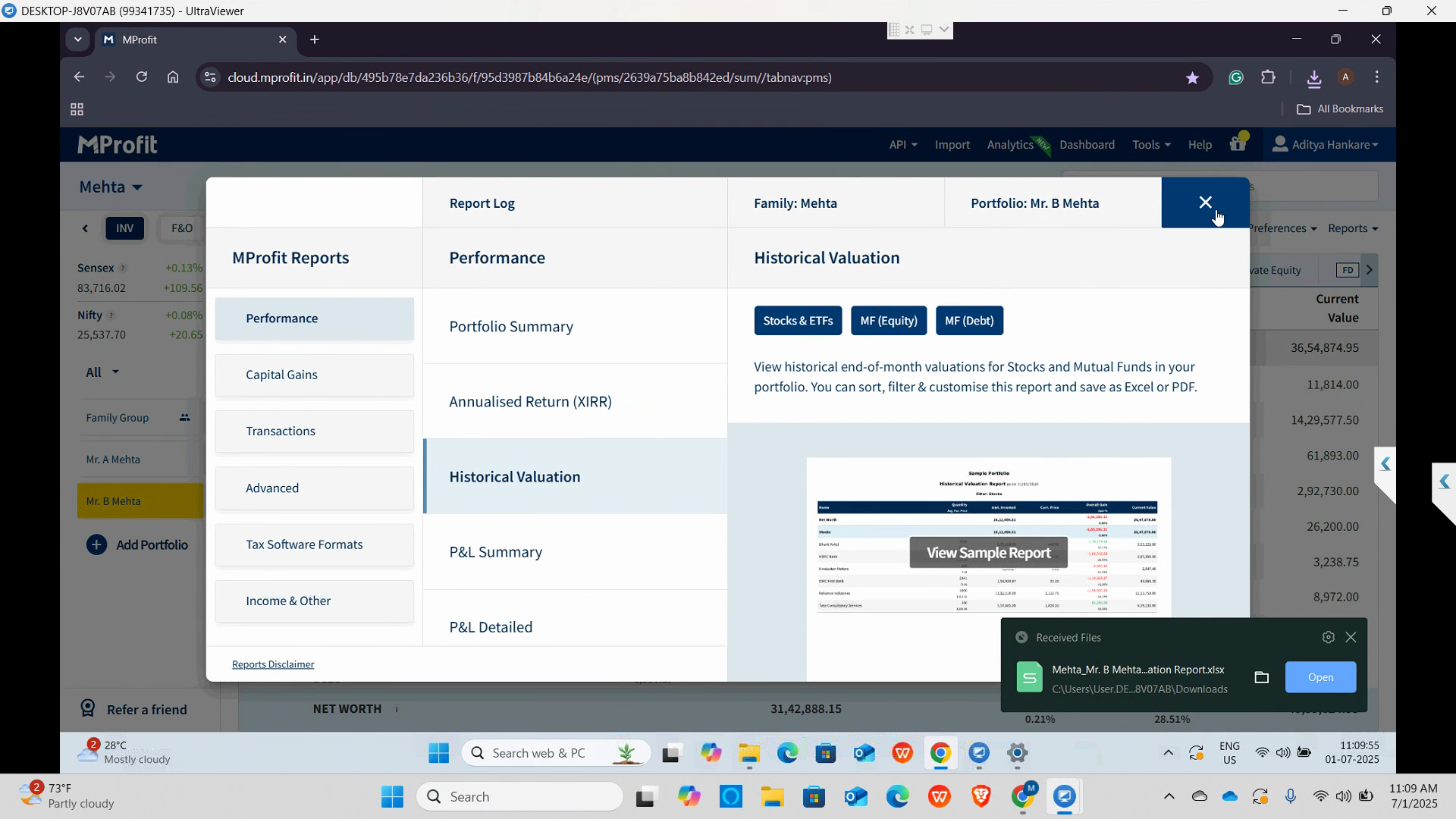The image size is (1456, 819).
Task: Open the received Excel file
Action: tap(1320, 677)
